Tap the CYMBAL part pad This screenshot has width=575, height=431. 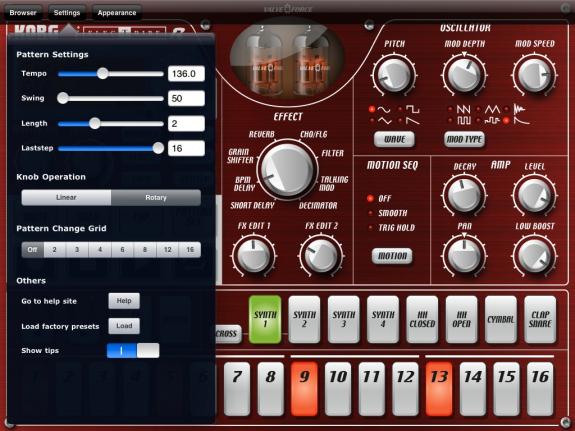(x=501, y=319)
